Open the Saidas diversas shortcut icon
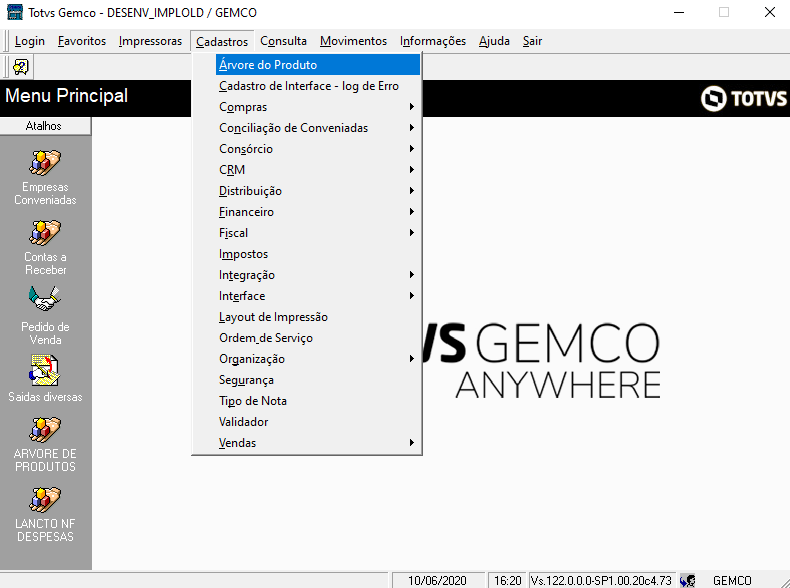This screenshot has width=790, height=588. (45, 371)
